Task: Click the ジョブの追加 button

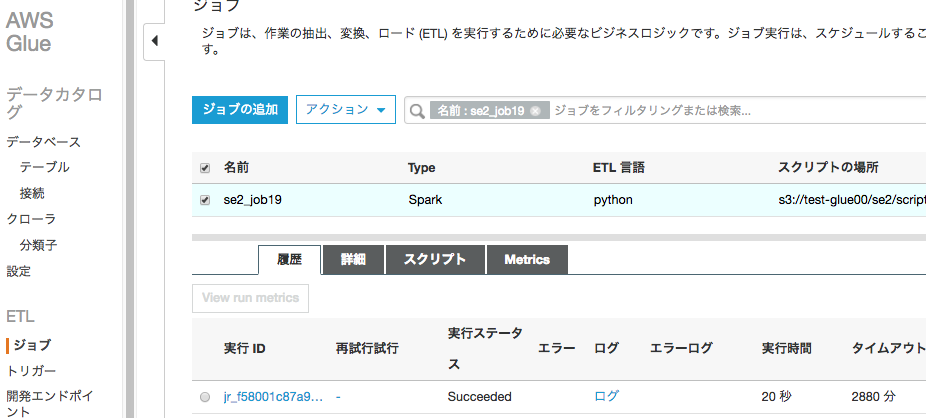Action: tap(240, 110)
